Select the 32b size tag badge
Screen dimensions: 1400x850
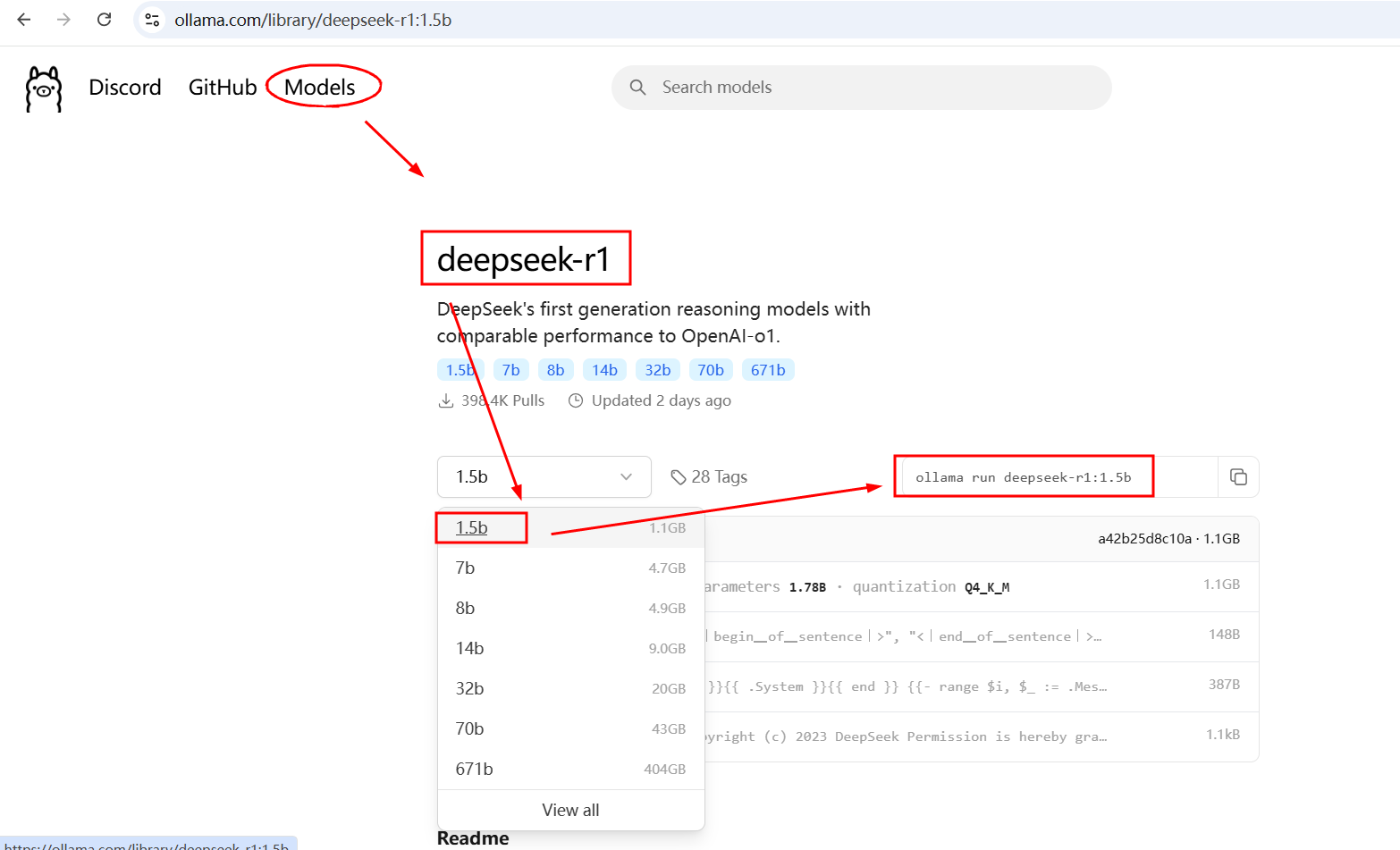pyautogui.click(x=658, y=370)
